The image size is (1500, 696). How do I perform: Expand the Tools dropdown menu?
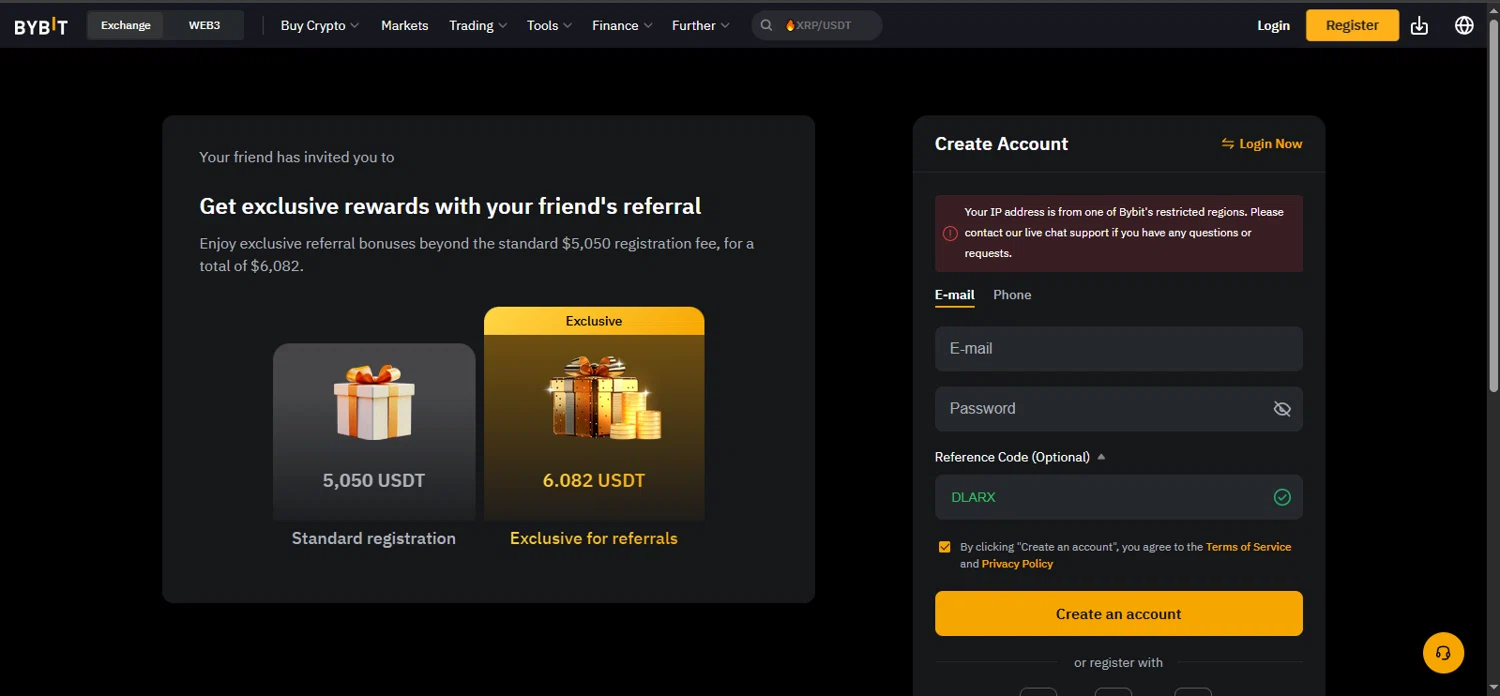coord(549,26)
